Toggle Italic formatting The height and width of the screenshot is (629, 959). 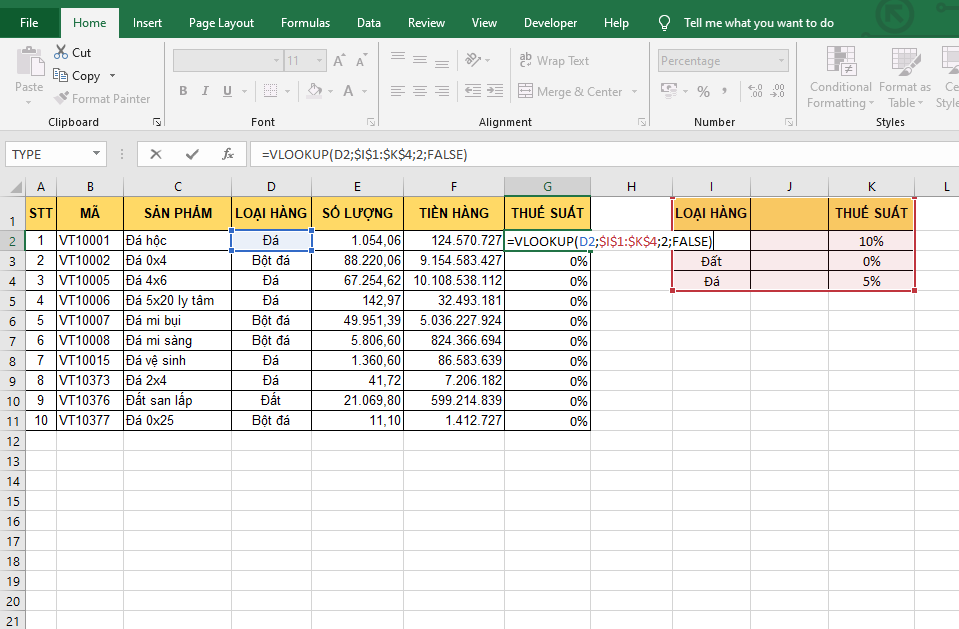tap(206, 91)
